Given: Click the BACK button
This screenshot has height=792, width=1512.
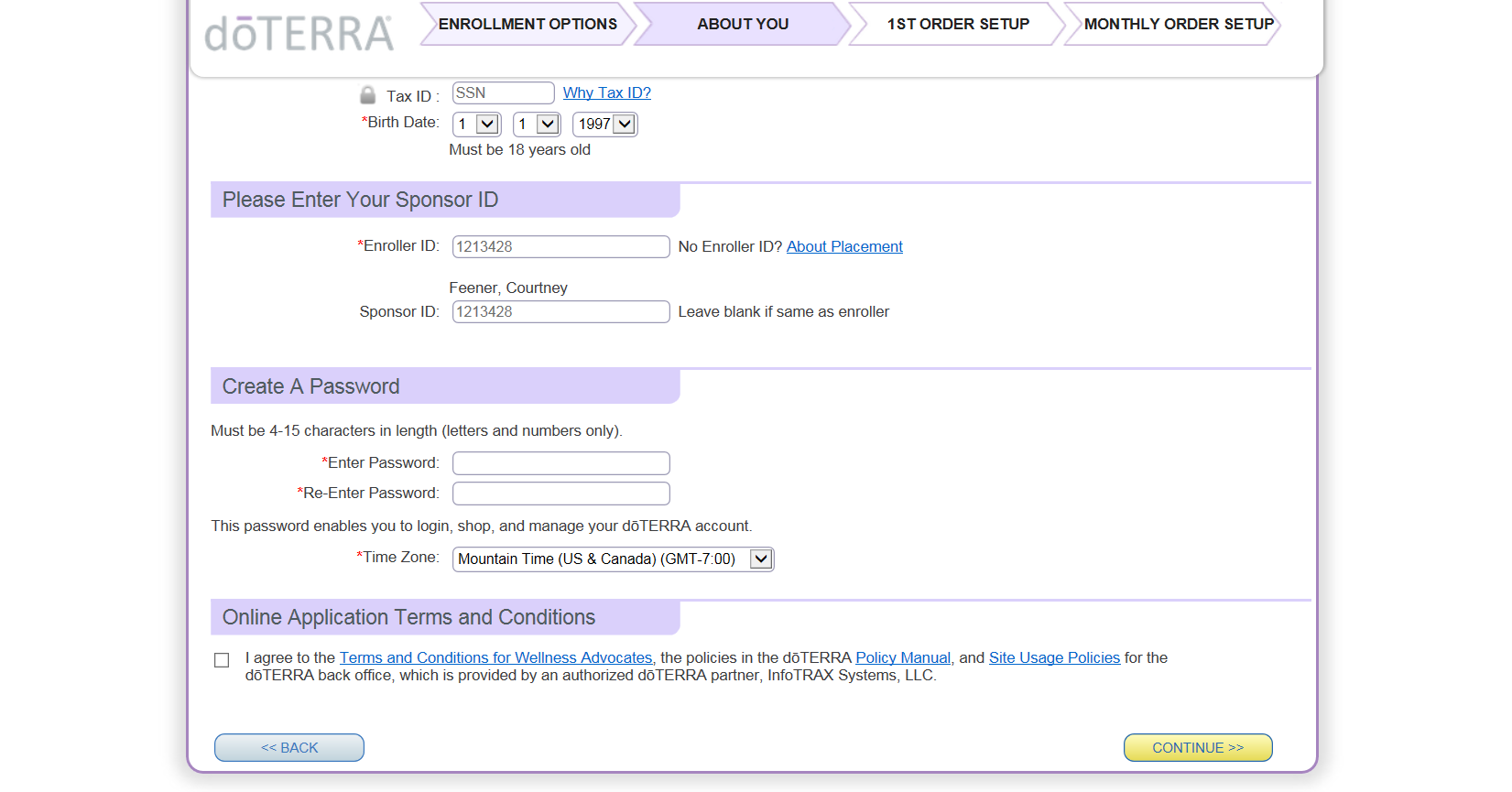Looking at the screenshot, I should point(289,748).
